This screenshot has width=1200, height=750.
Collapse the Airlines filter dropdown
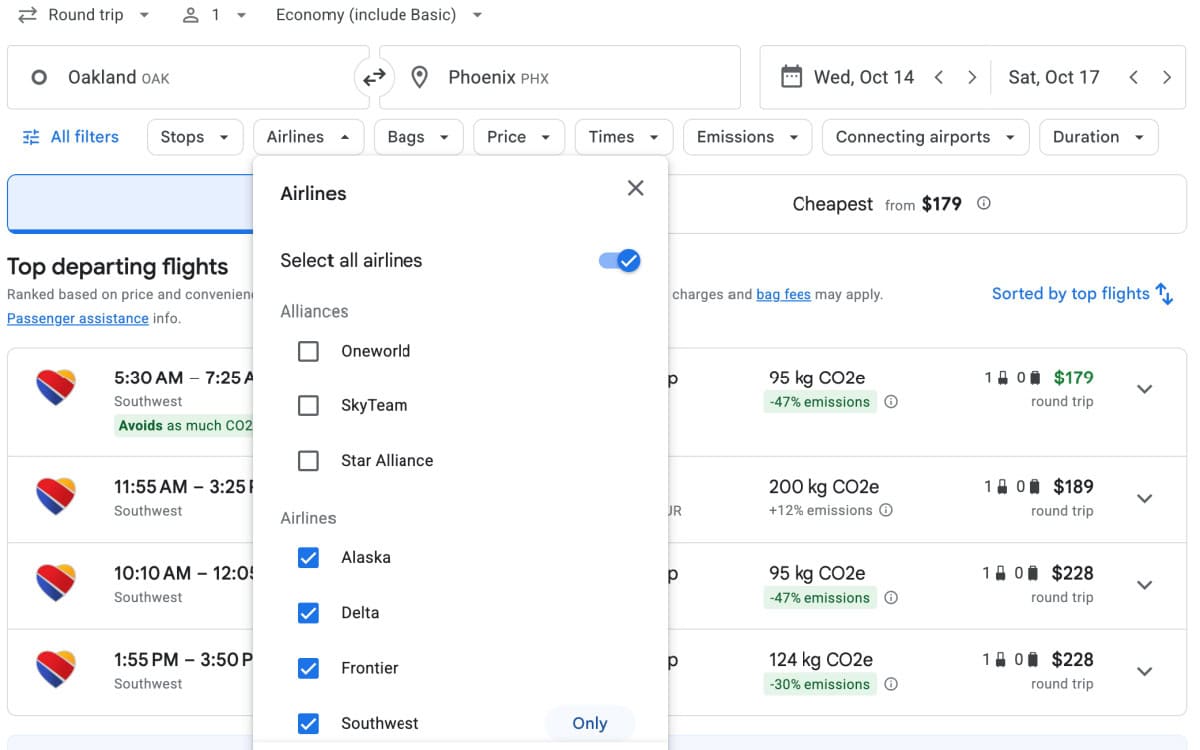tap(308, 137)
